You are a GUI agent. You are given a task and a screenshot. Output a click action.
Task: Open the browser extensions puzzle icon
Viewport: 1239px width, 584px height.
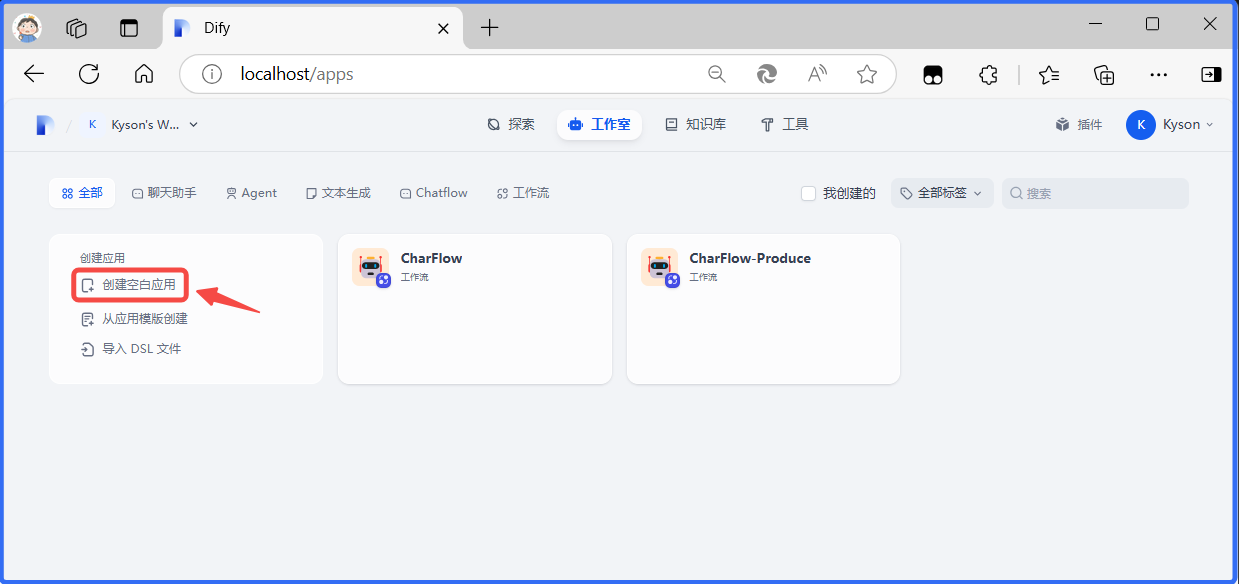[x=988, y=74]
